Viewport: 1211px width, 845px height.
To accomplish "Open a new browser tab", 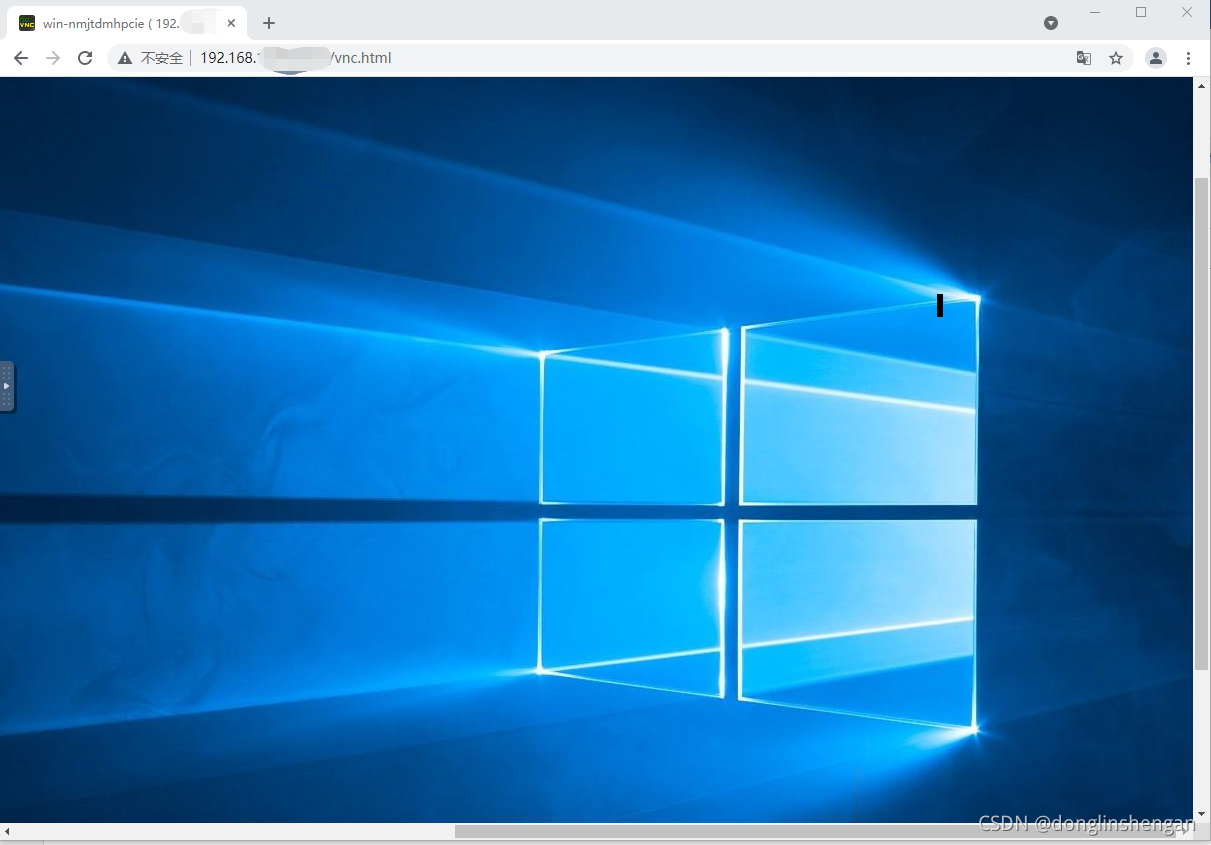I will [268, 23].
